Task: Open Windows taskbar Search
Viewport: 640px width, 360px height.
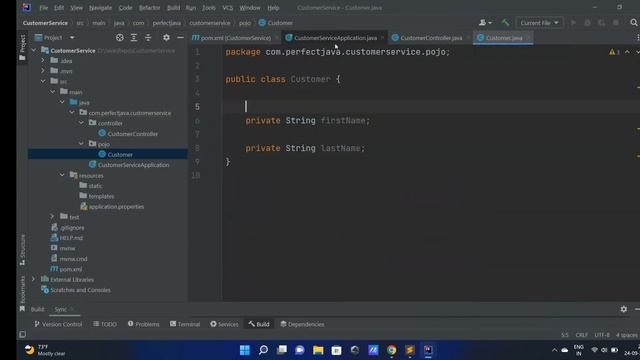Action: click(263, 350)
